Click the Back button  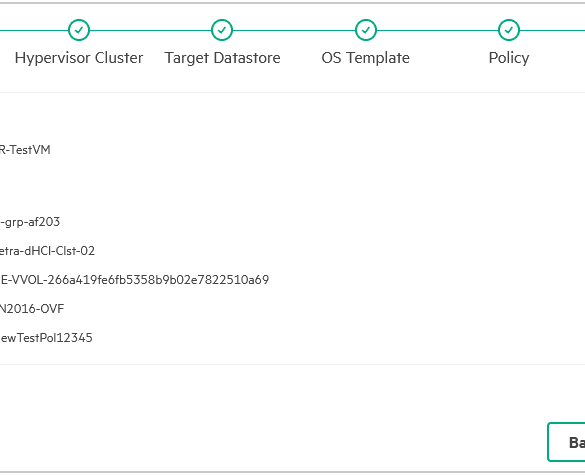tap(566, 442)
